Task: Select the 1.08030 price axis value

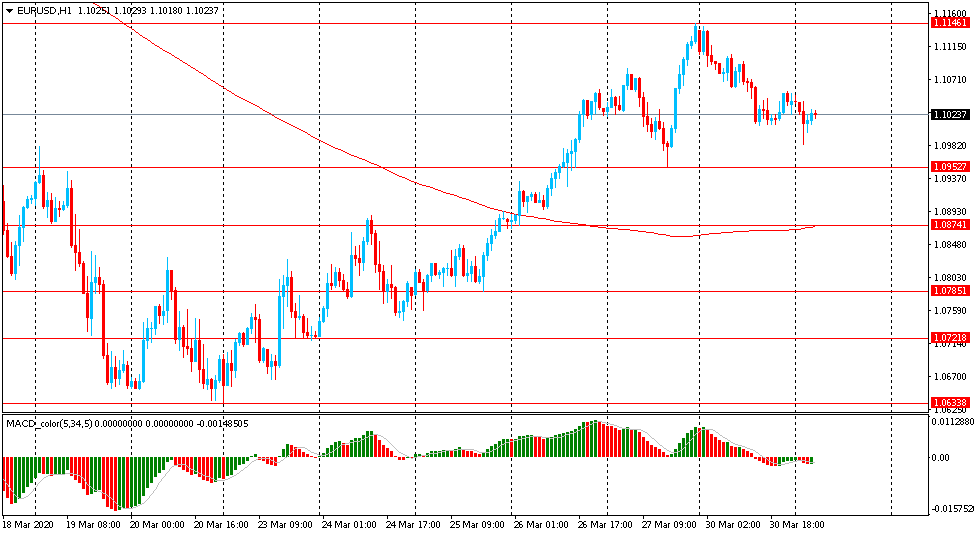Action: pos(950,278)
